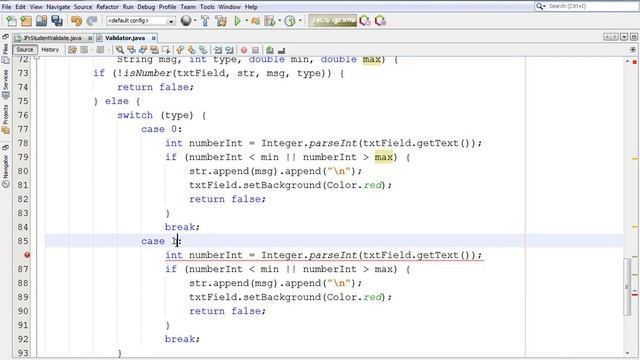Switch editor to History view
Viewport: 640px width, 360px height.
point(50,50)
